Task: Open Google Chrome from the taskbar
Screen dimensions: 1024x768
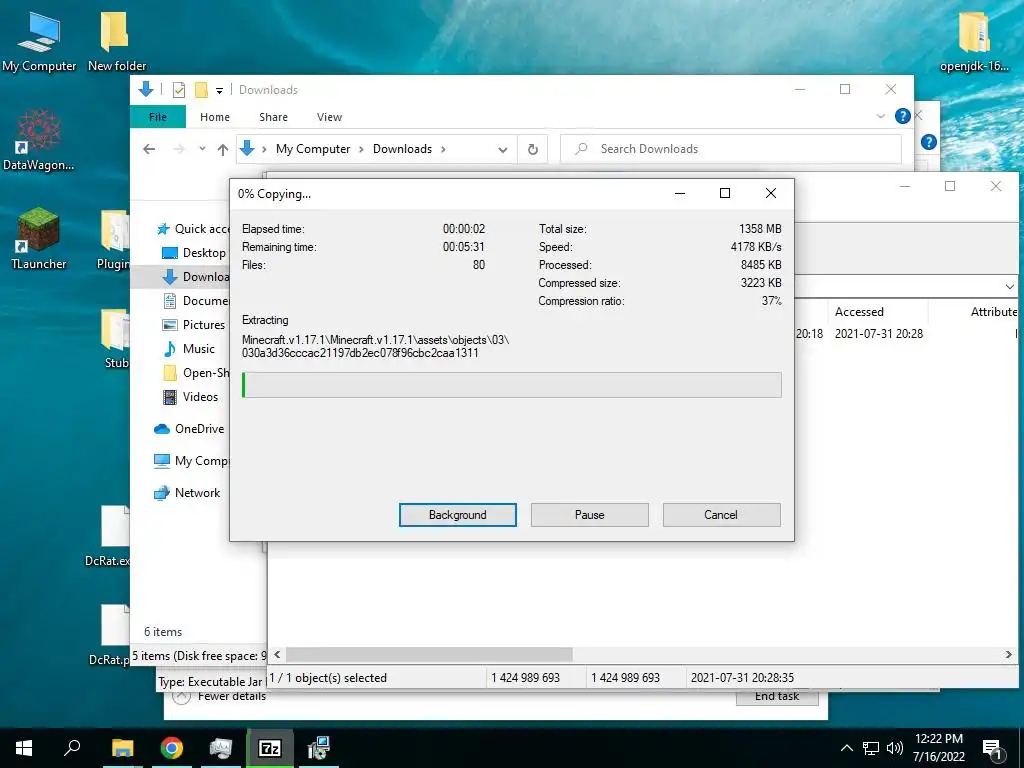Action: [x=172, y=748]
